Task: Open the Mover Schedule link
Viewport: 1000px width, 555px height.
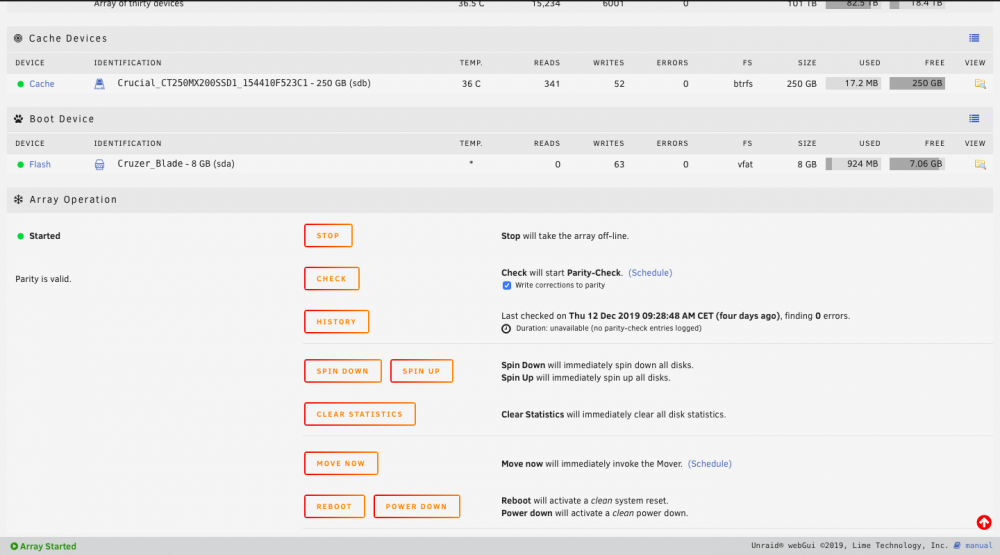Action: (709, 464)
